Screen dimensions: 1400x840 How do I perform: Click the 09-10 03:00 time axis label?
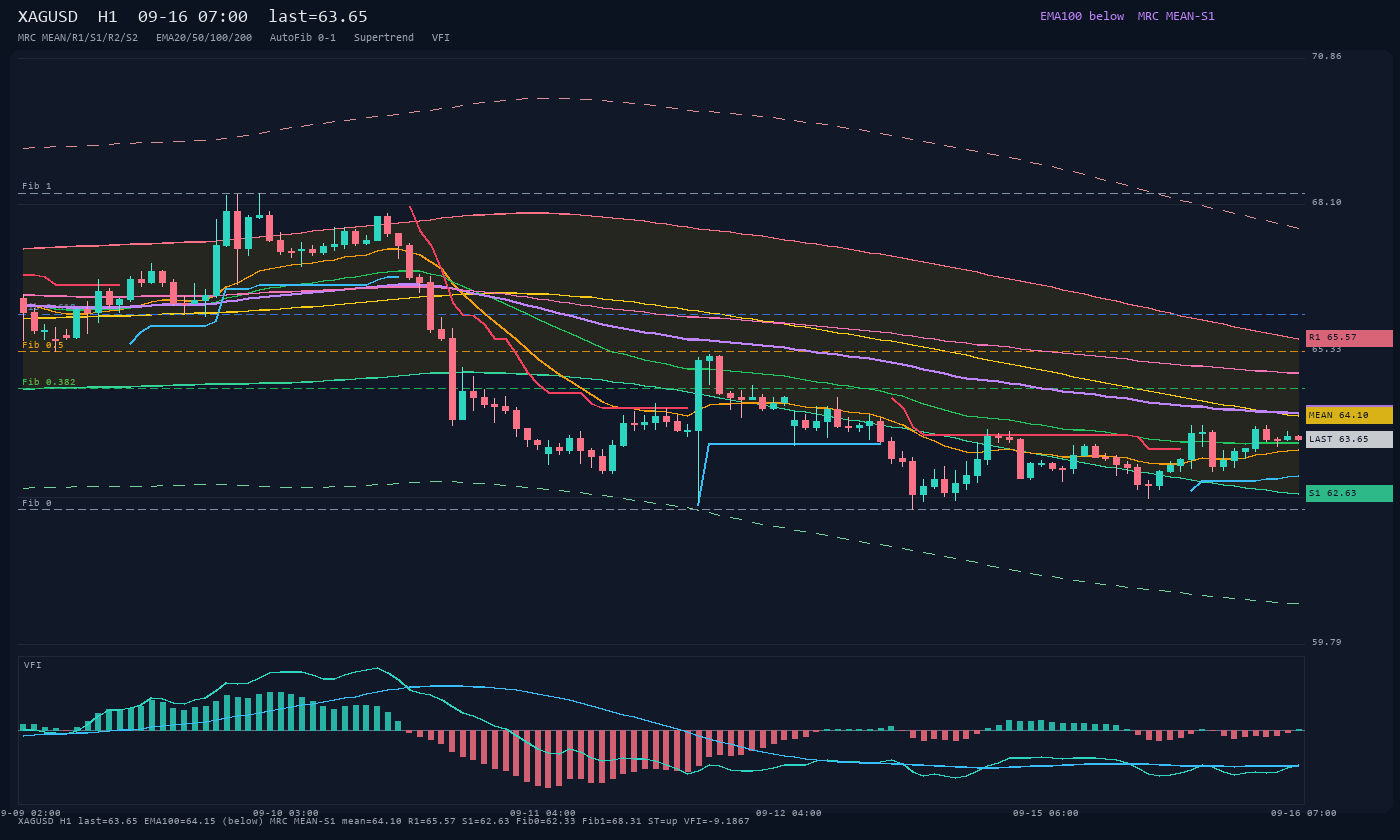[286, 813]
